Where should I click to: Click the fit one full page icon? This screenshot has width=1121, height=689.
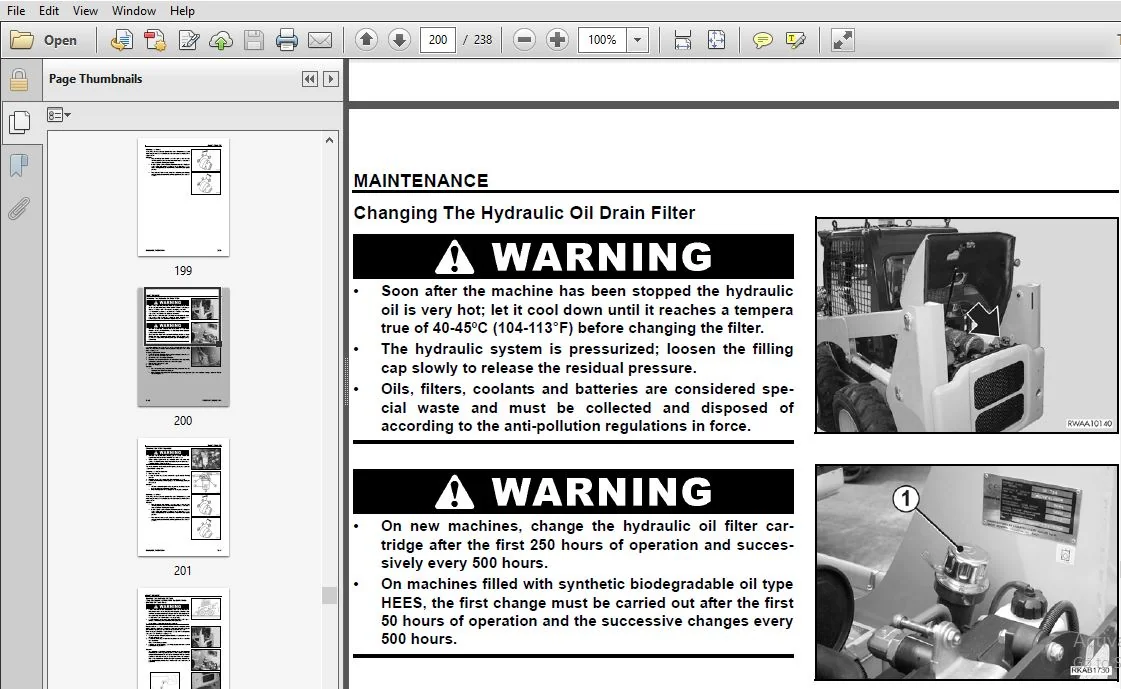pyautogui.click(x=716, y=40)
